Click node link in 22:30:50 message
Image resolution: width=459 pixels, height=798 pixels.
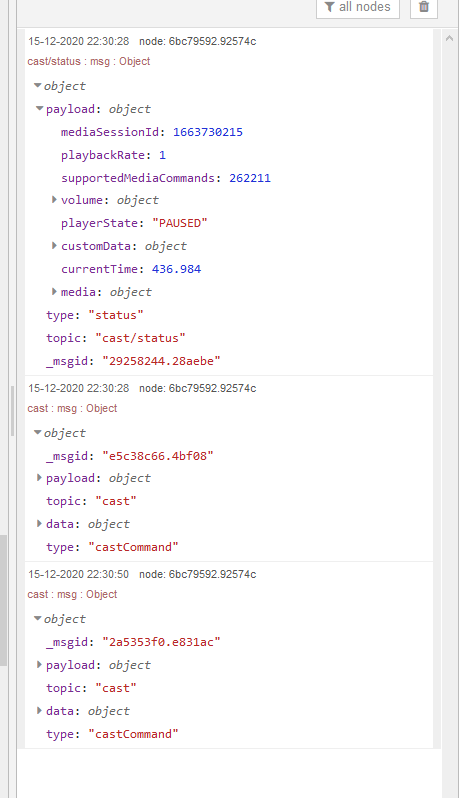197,574
